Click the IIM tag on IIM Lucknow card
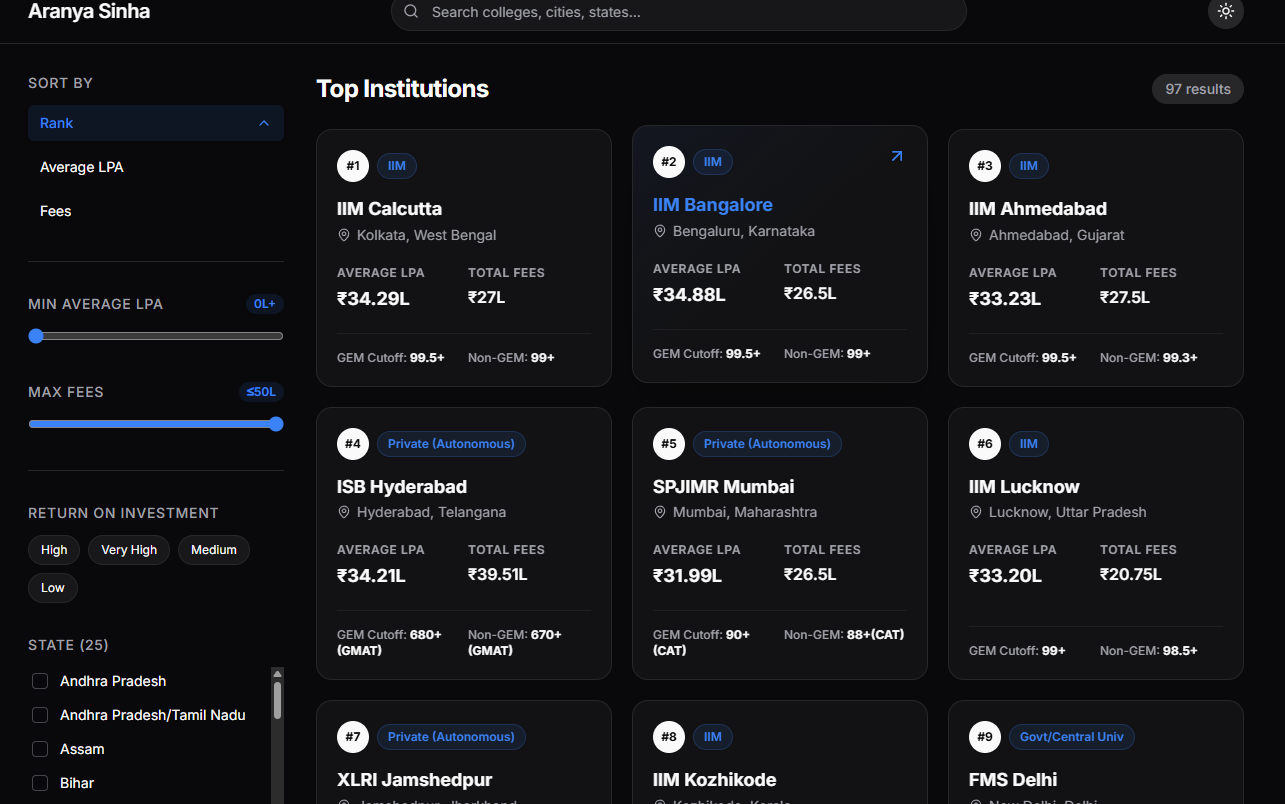Screen dimensions: 1285x804 click(1029, 444)
